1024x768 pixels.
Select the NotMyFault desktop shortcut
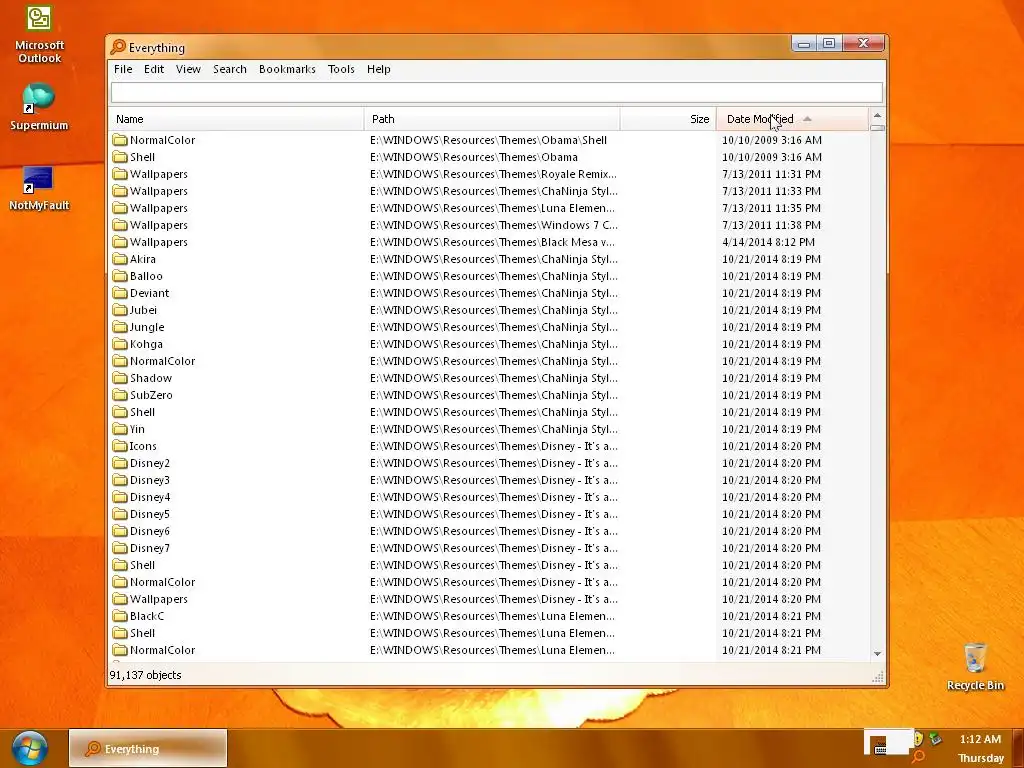click(x=39, y=188)
